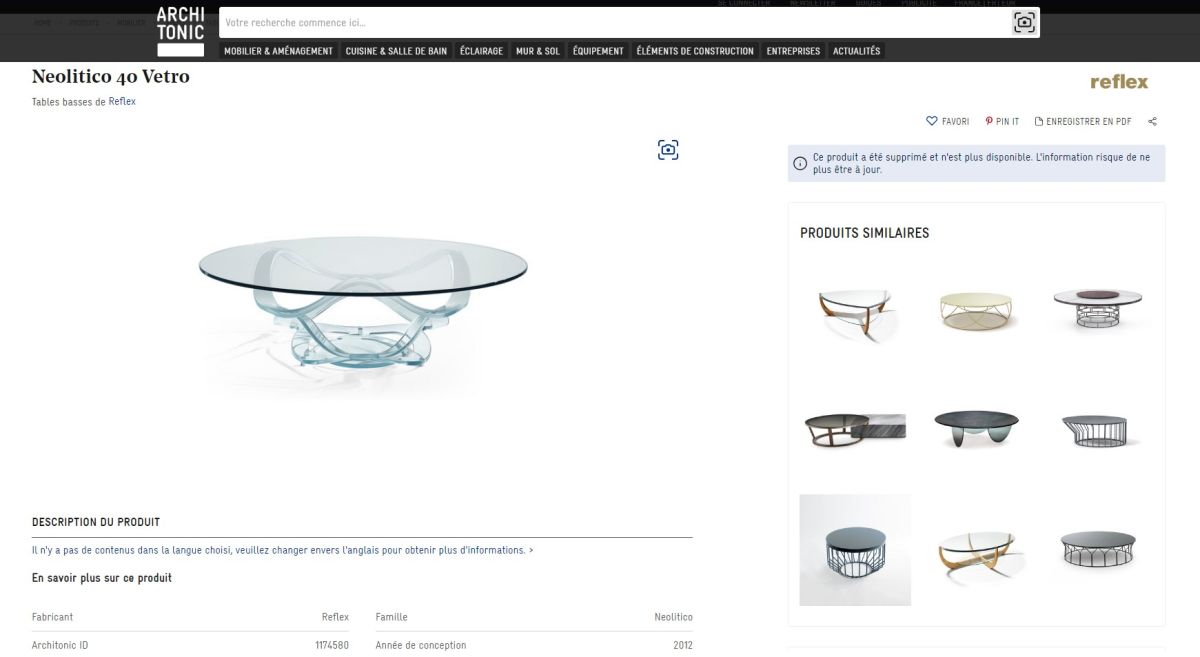Open the Actualités tab
1200x657 pixels.
point(856,51)
